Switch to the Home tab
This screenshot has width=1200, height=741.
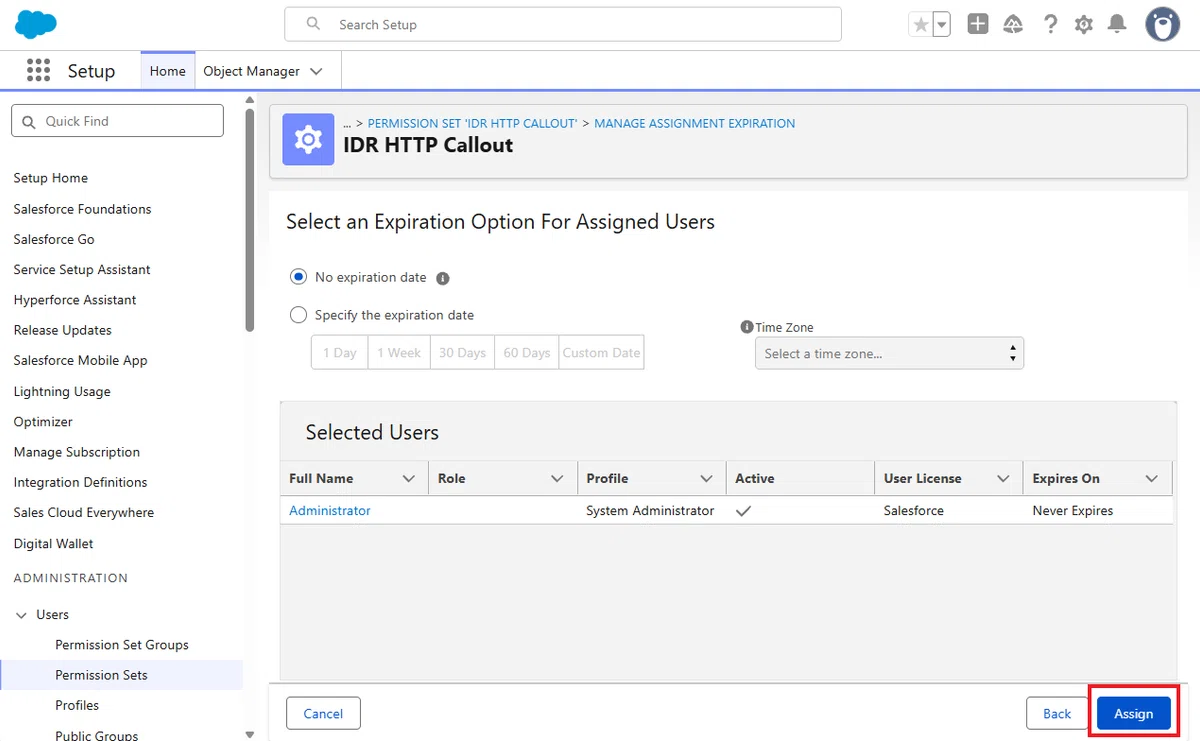click(167, 71)
